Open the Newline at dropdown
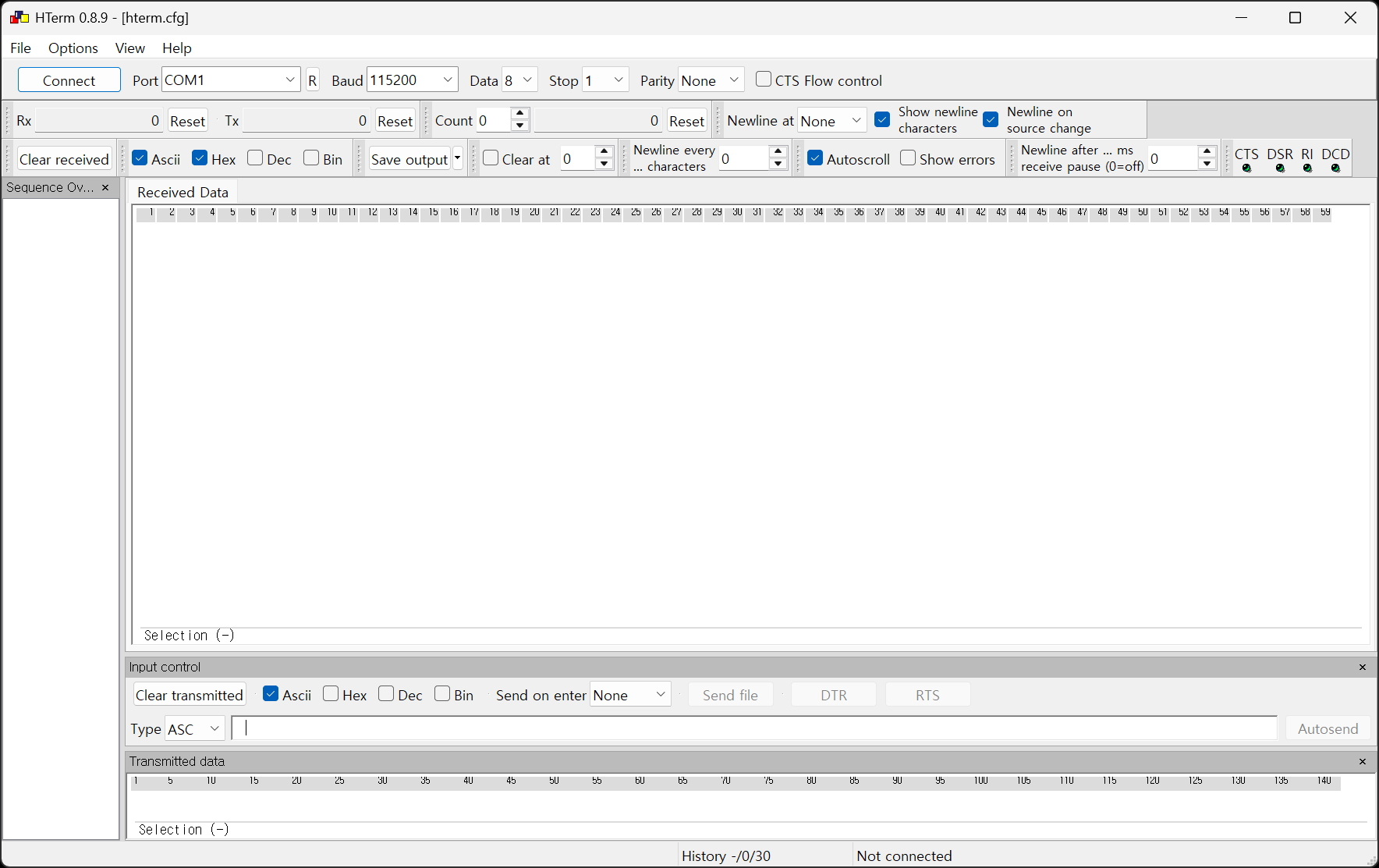This screenshot has width=1379, height=868. point(831,121)
